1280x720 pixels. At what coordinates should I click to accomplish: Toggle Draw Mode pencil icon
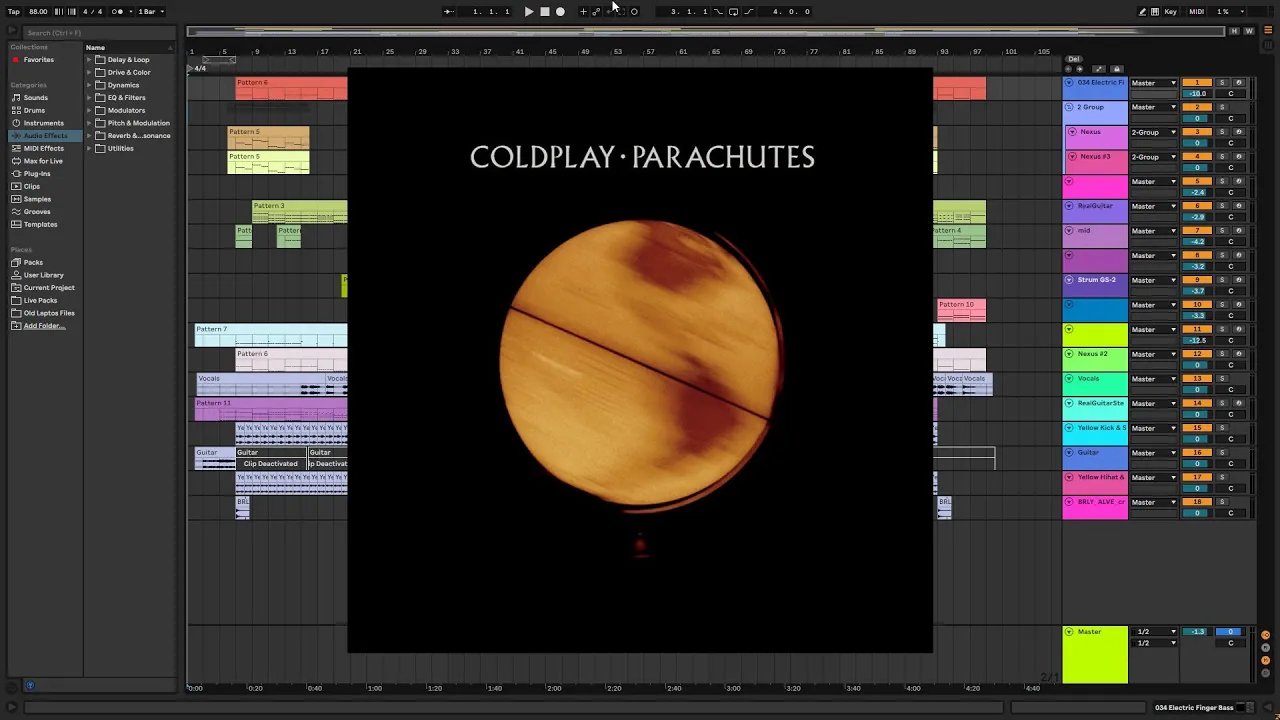[x=1143, y=12]
